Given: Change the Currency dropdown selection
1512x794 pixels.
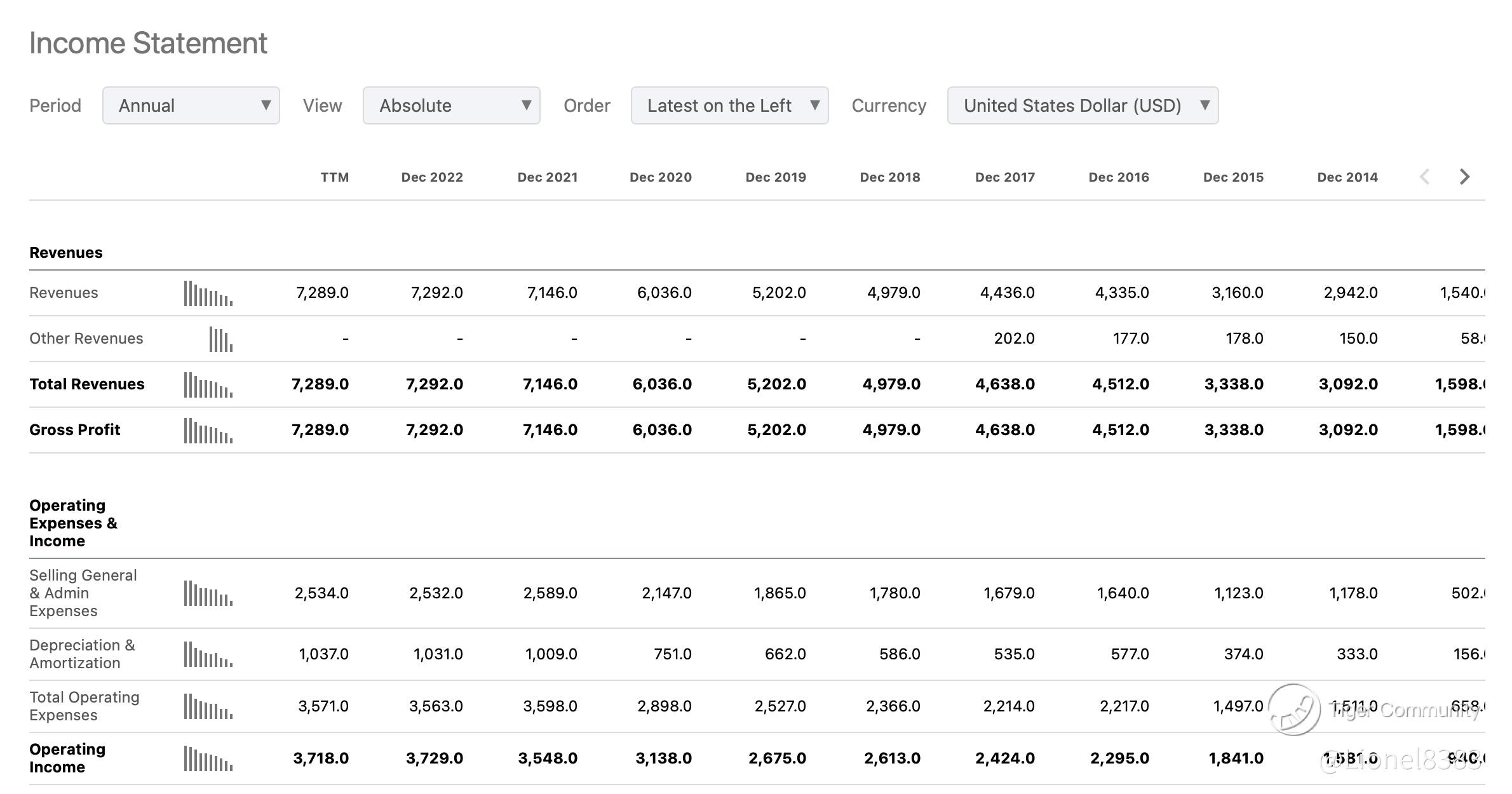Looking at the screenshot, I should coord(1083,105).
